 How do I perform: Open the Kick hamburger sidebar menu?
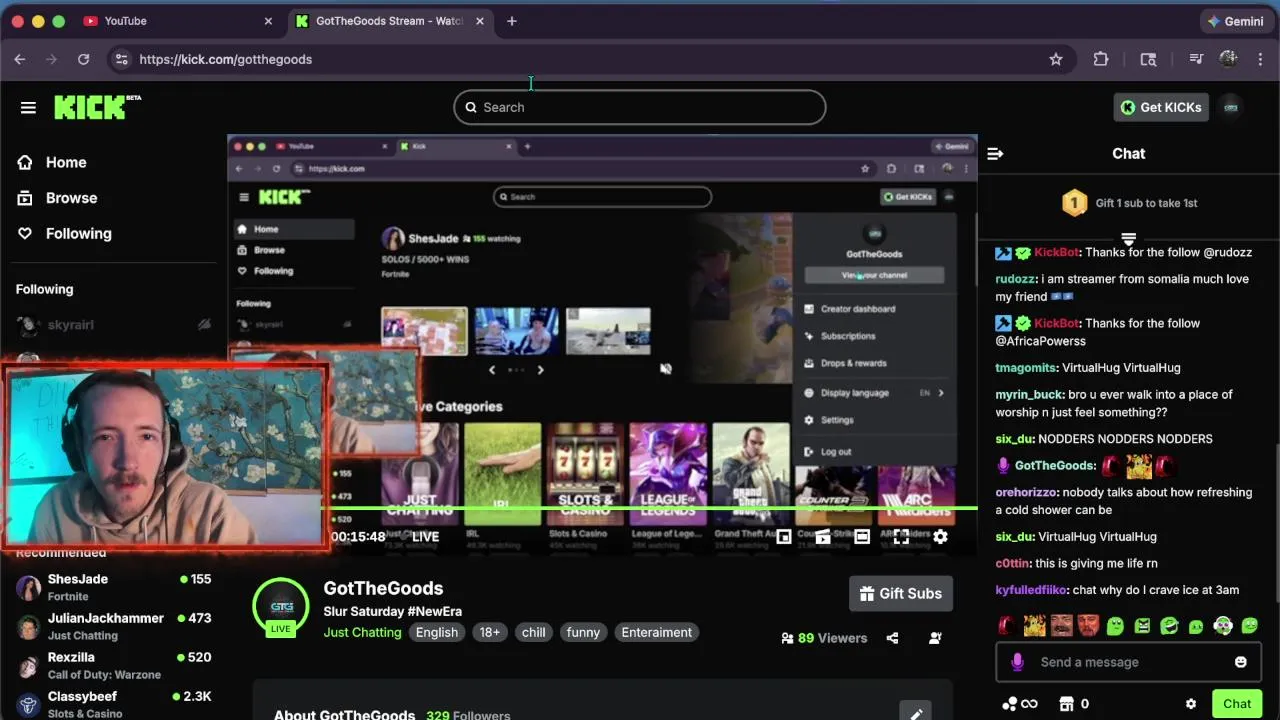28,107
